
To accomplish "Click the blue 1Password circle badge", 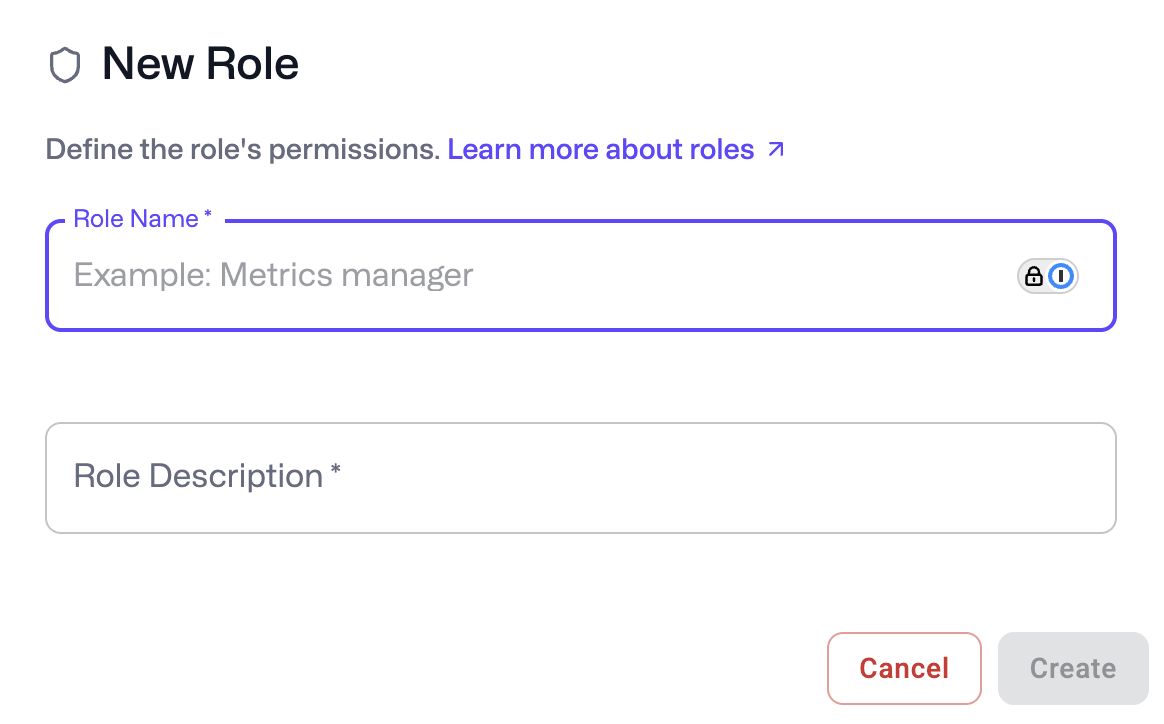I will (1063, 276).
